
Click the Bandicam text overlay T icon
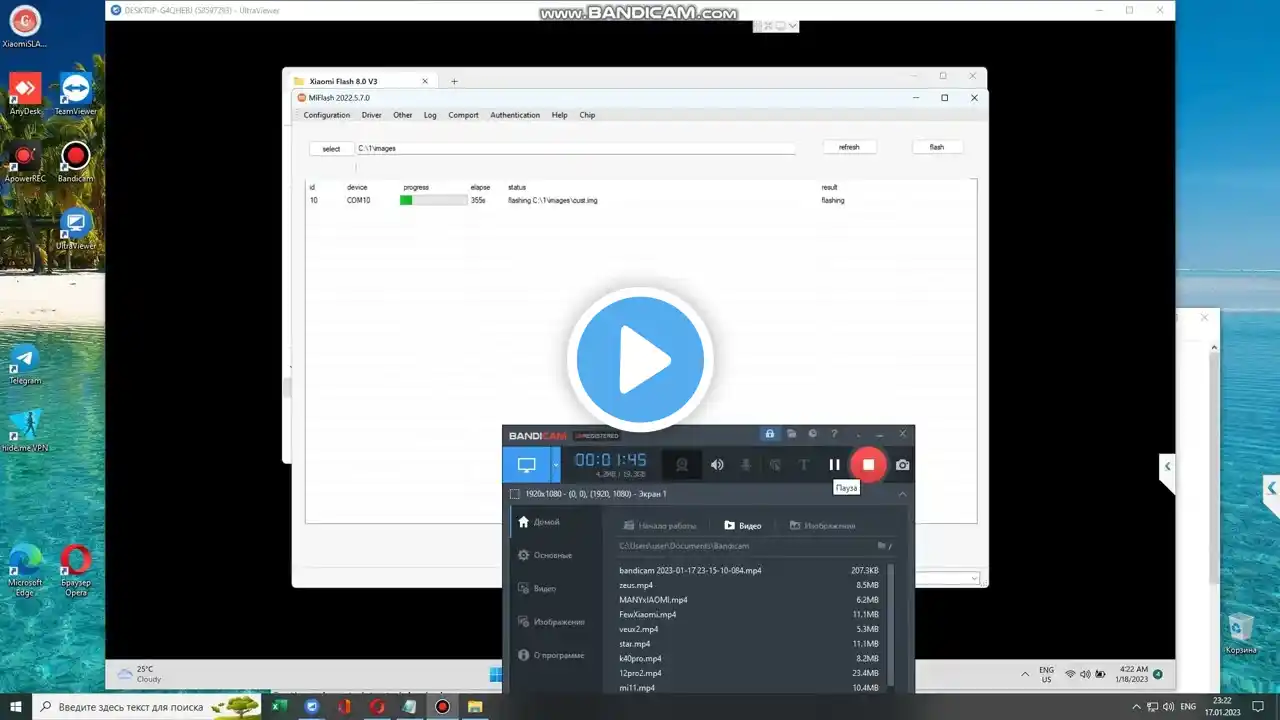point(803,465)
